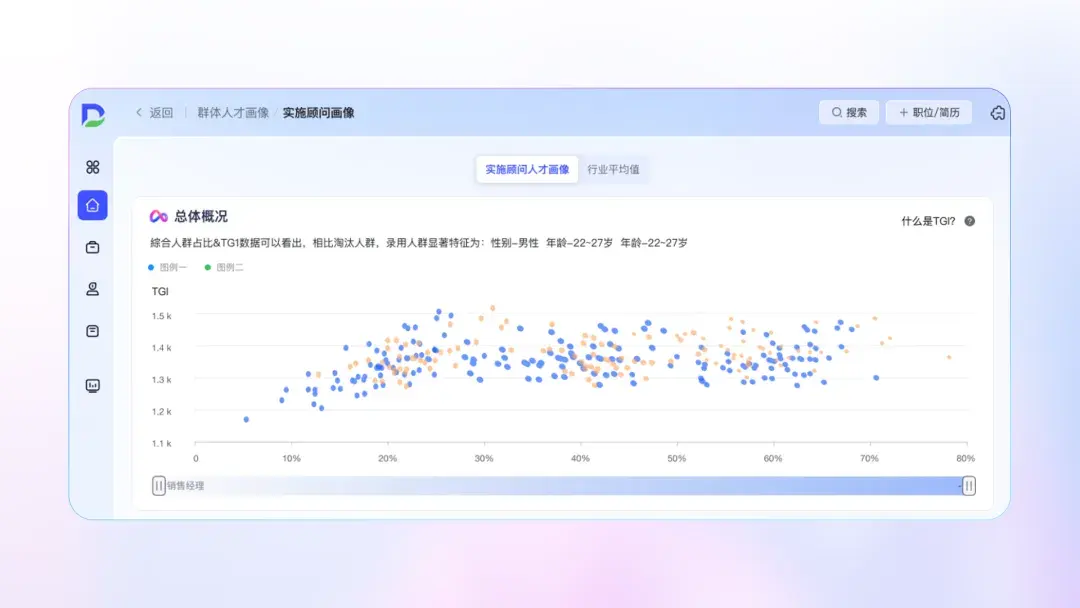Toggle the blue 图例一 legend item

coord(167,267)
